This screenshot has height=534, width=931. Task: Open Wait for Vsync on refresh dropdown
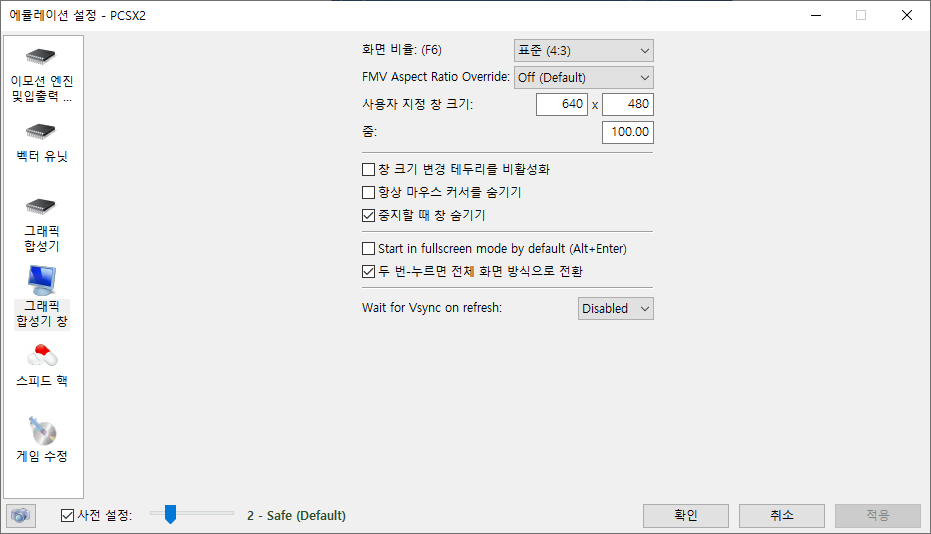pos(616,308)
